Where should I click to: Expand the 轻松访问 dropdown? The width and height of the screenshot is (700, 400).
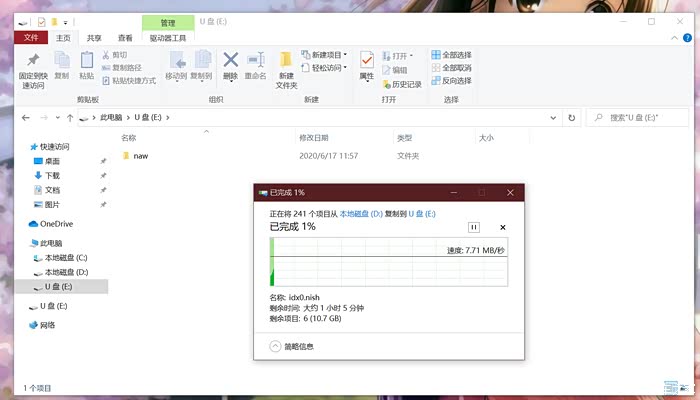point(327,68)
